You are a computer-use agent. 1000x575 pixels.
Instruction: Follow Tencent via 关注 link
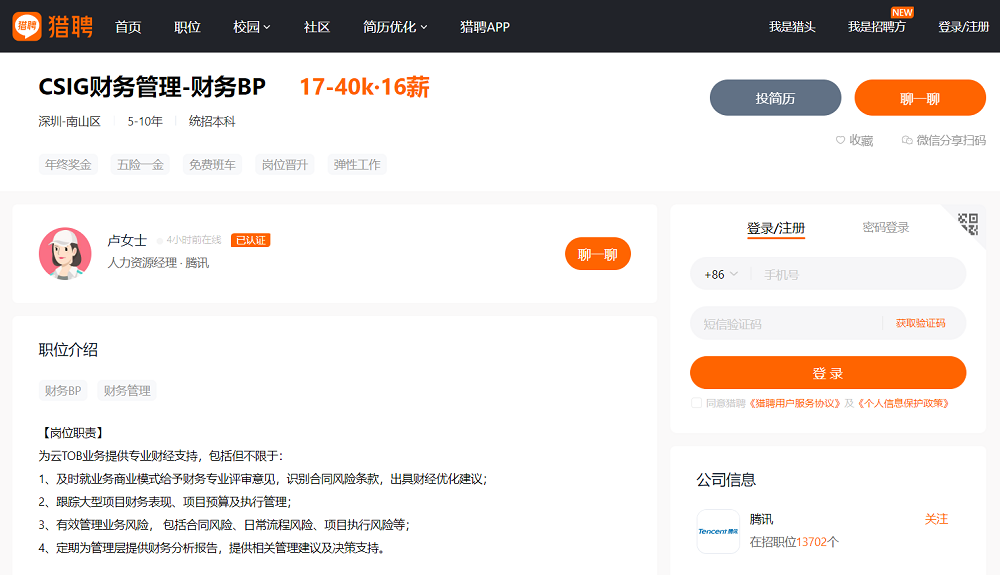pyautogui.click(x=936, y=519)
